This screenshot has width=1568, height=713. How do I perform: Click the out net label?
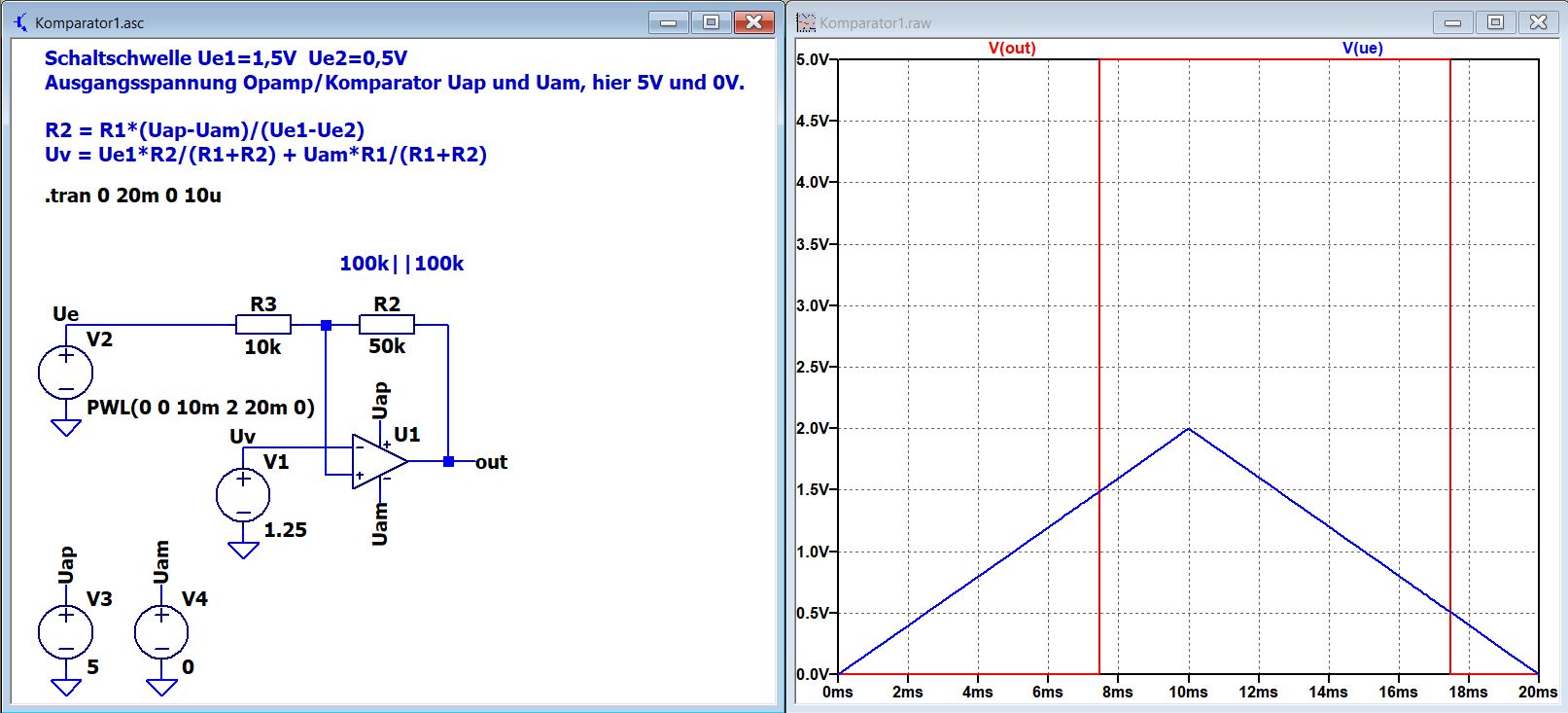click(491, 462)
